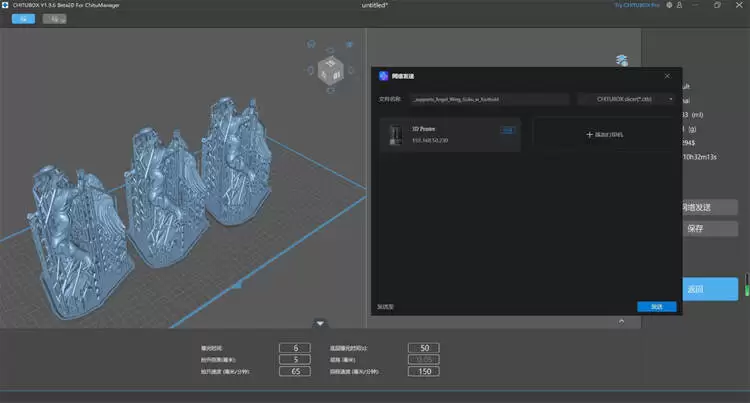Click the view orientation cube
The image size is (750, 403).
331,72
